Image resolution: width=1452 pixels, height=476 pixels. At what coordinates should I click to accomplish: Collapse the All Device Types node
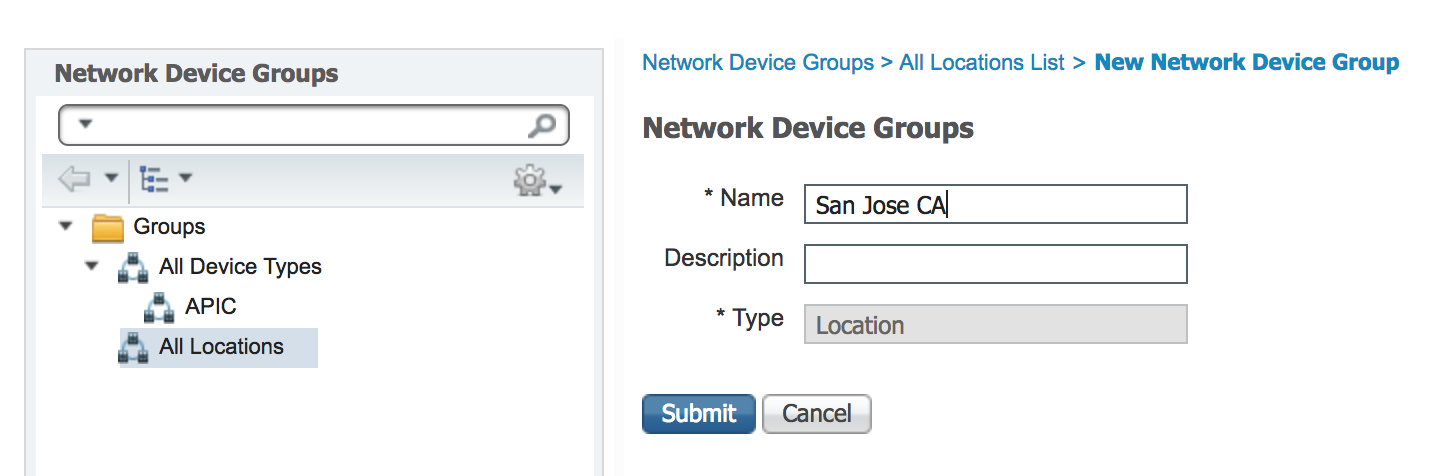pyautogui.click(x=92, y=267)
